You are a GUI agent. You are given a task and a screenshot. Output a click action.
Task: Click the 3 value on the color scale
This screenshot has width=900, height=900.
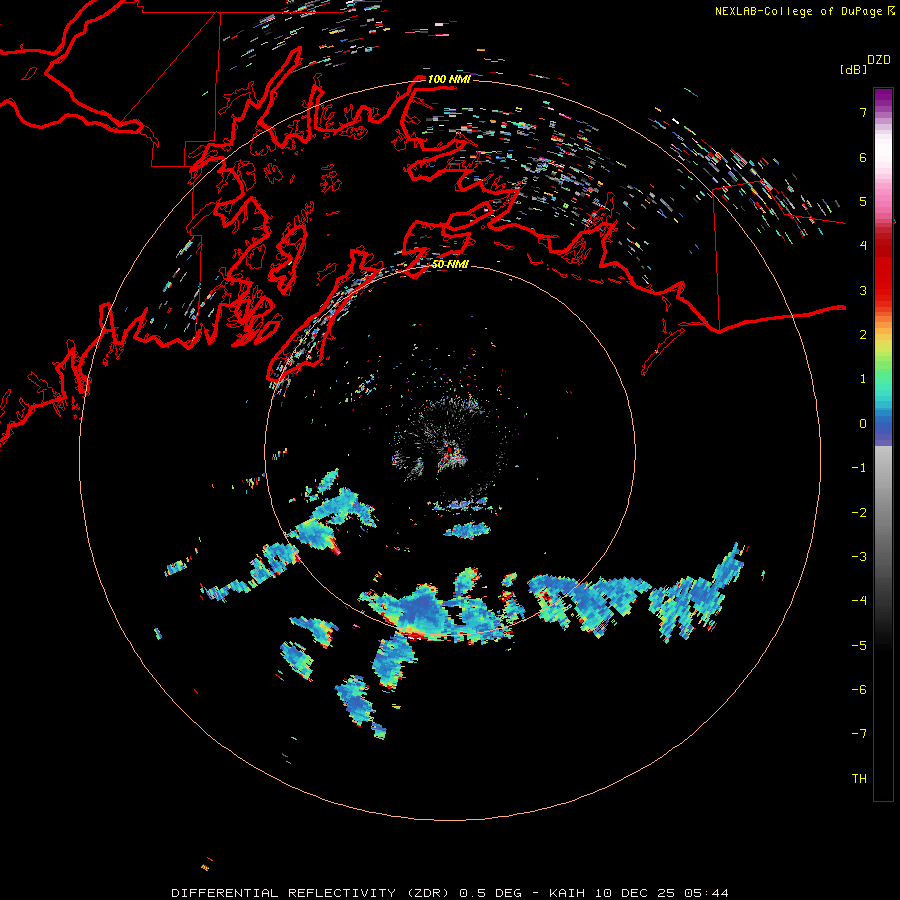pos(863,290)
